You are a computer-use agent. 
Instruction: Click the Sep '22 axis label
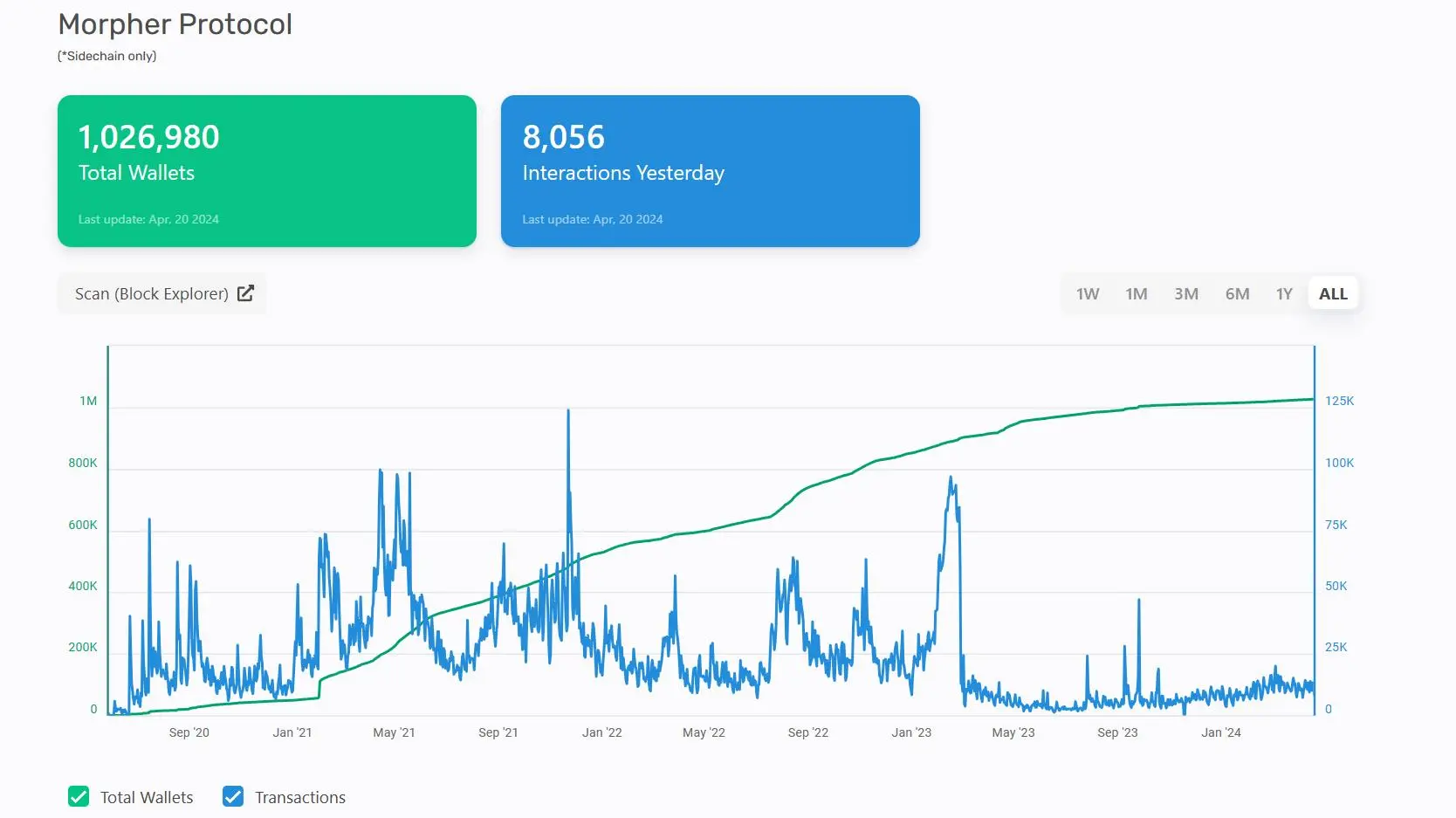pyautogui.click(x=808, y=732)
